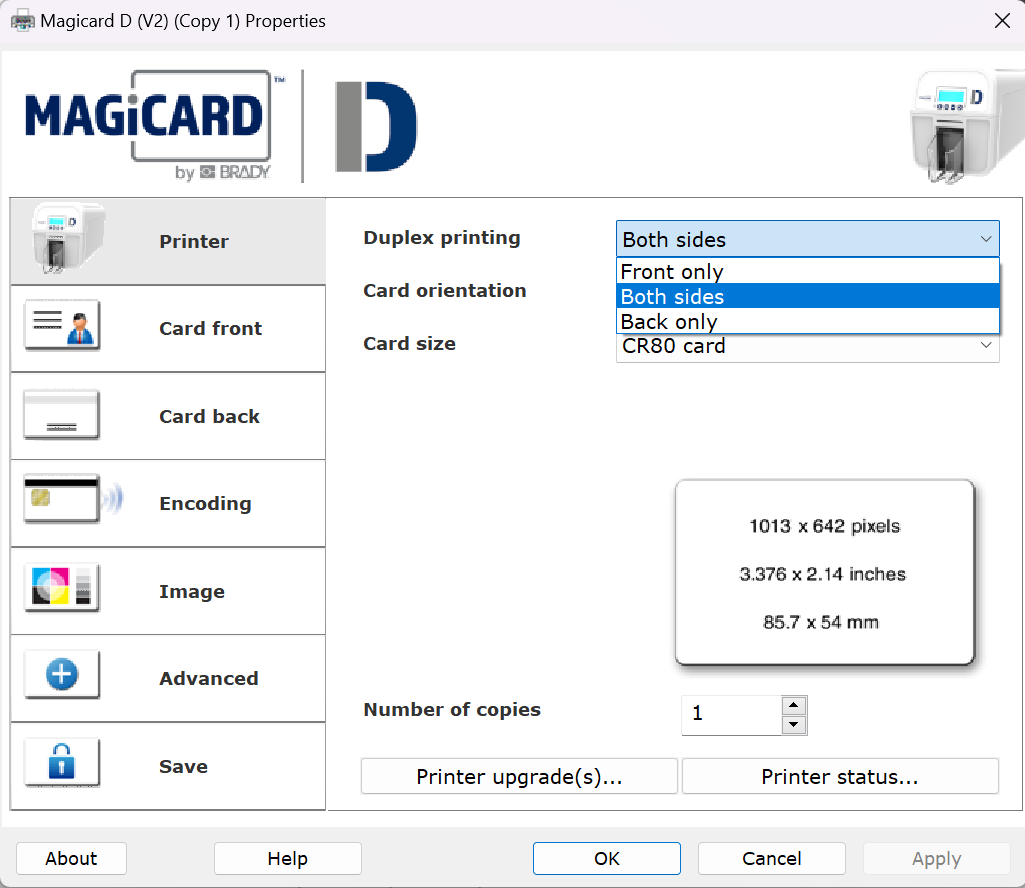Decrease number of copies
Screen dimensions: 1025x888
(x=794, y=725)
